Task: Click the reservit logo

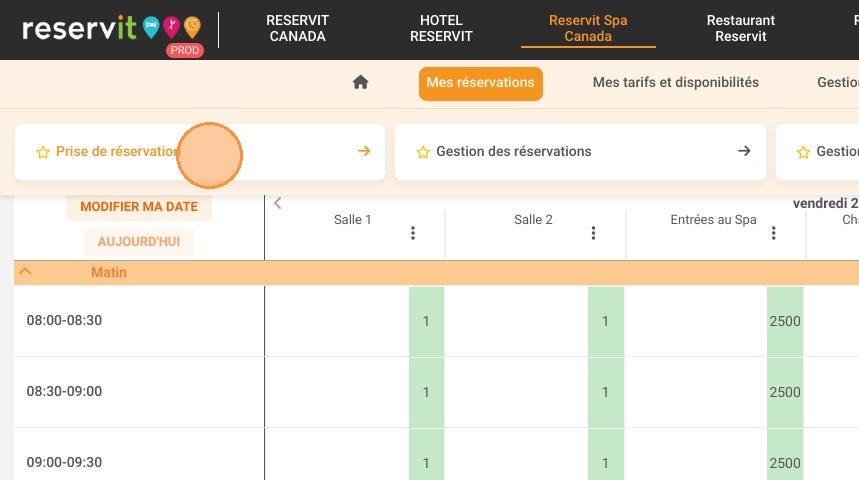Action: [x=112, y=29]
